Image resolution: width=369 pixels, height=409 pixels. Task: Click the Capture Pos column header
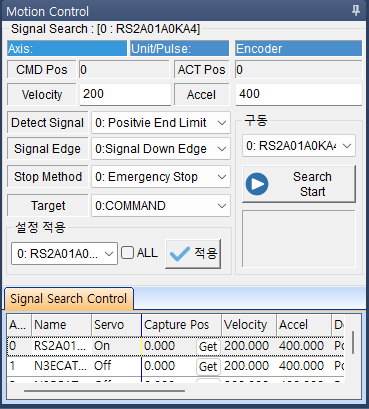coord(181,325)
